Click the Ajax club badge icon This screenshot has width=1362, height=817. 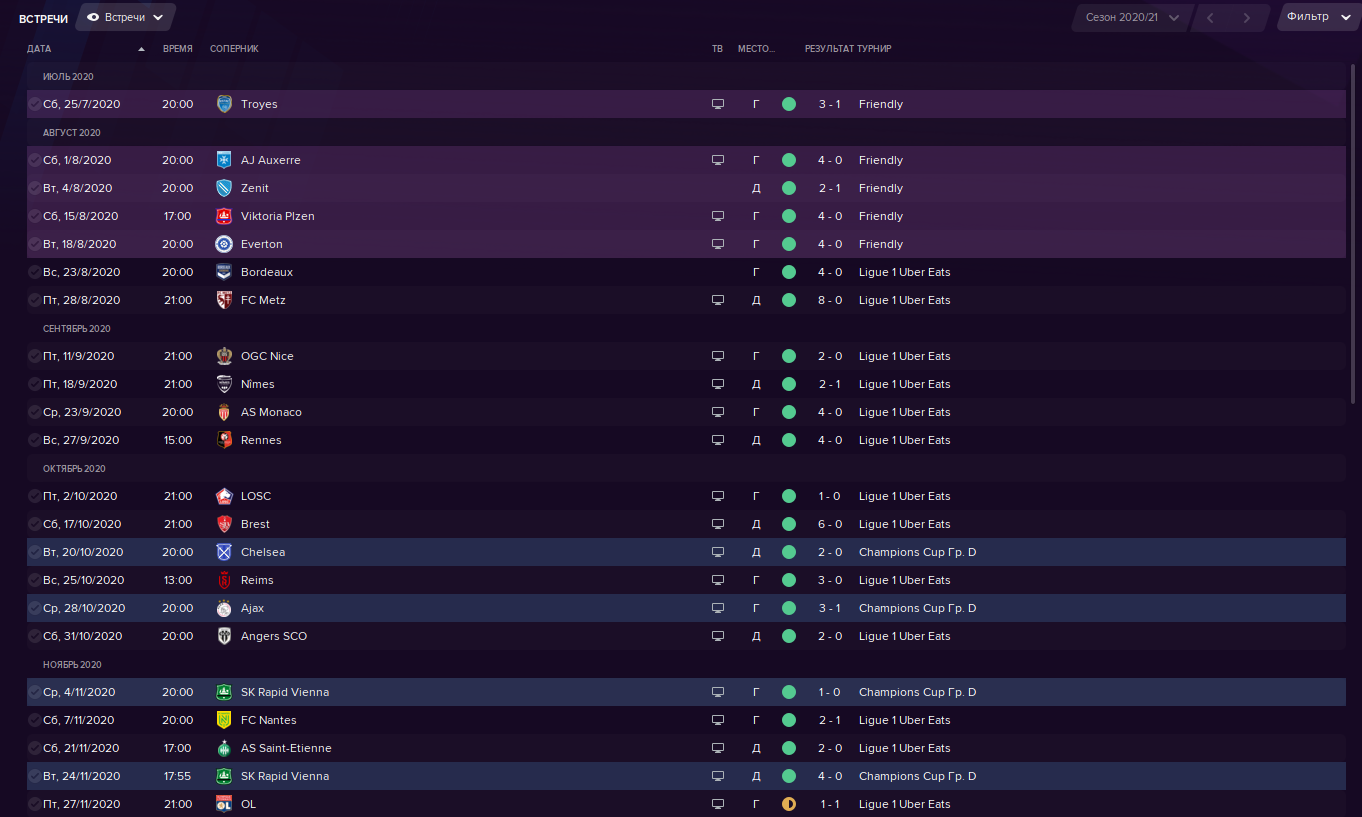pos(224,608)
